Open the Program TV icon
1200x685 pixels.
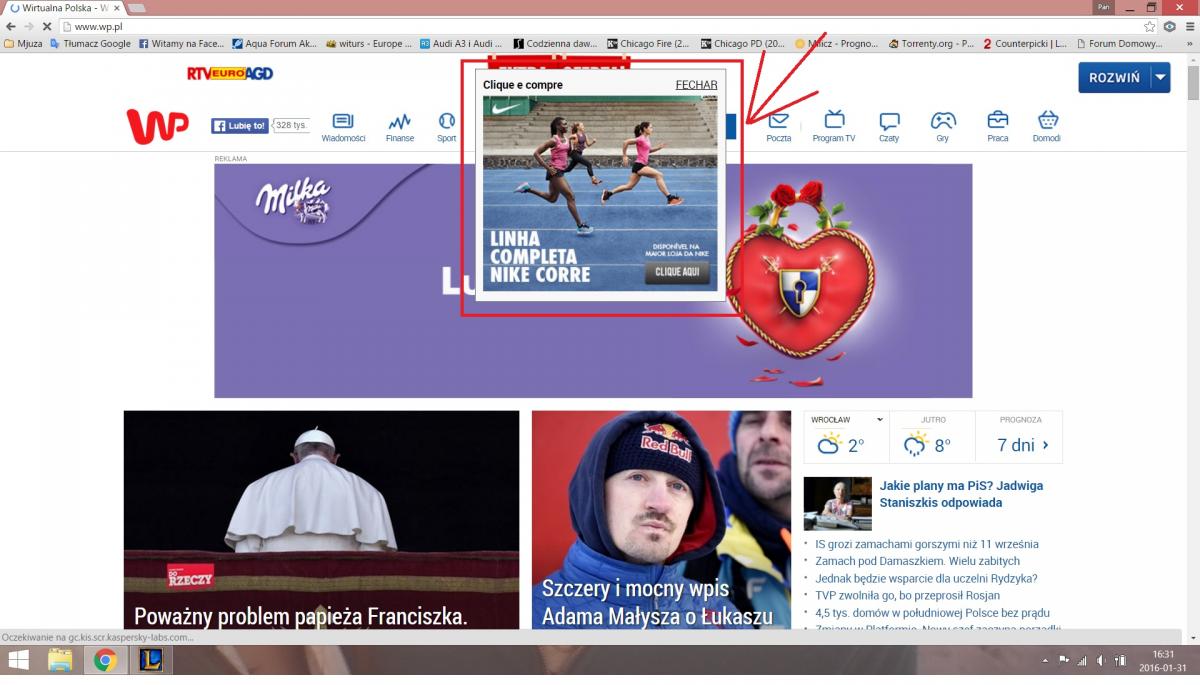click(x=834, y=127)
